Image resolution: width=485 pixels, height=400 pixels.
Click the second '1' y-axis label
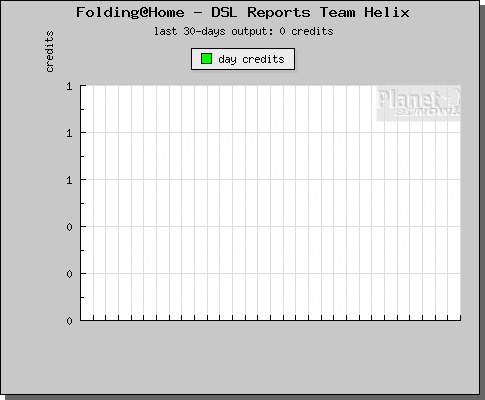69,133
